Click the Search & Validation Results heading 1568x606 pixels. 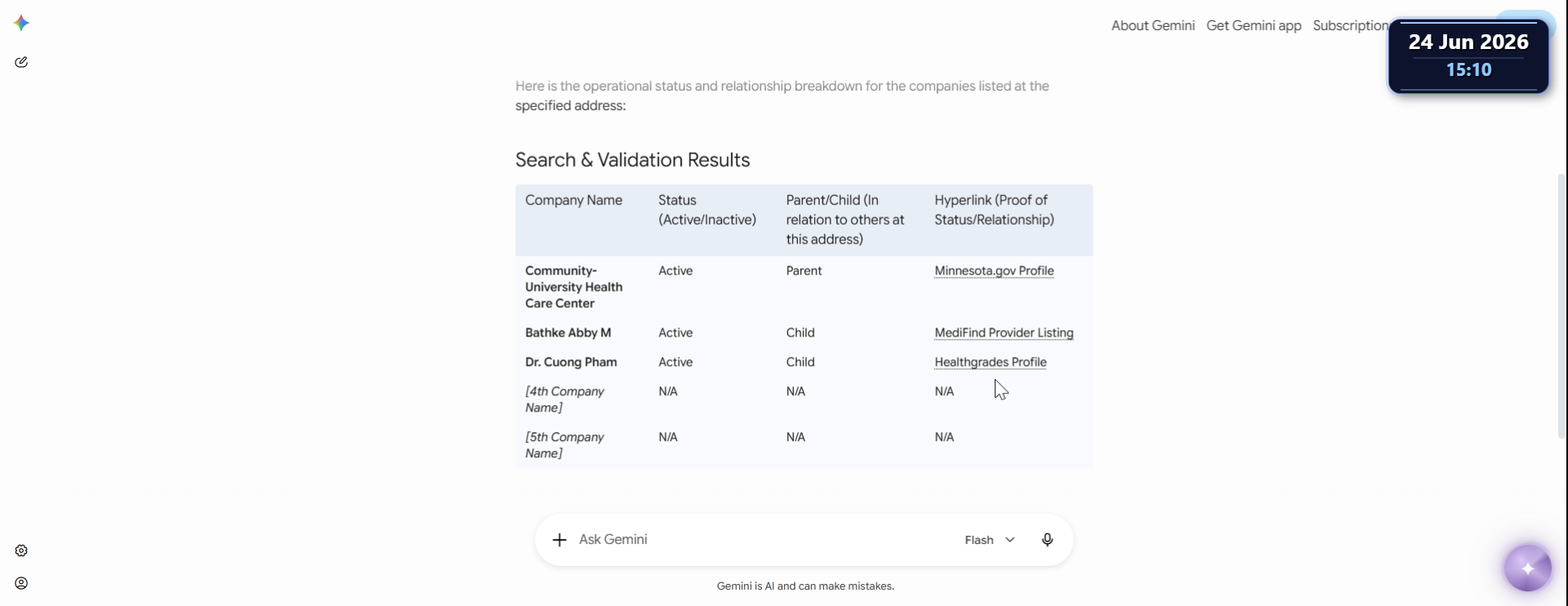click(x=632, y=160)
